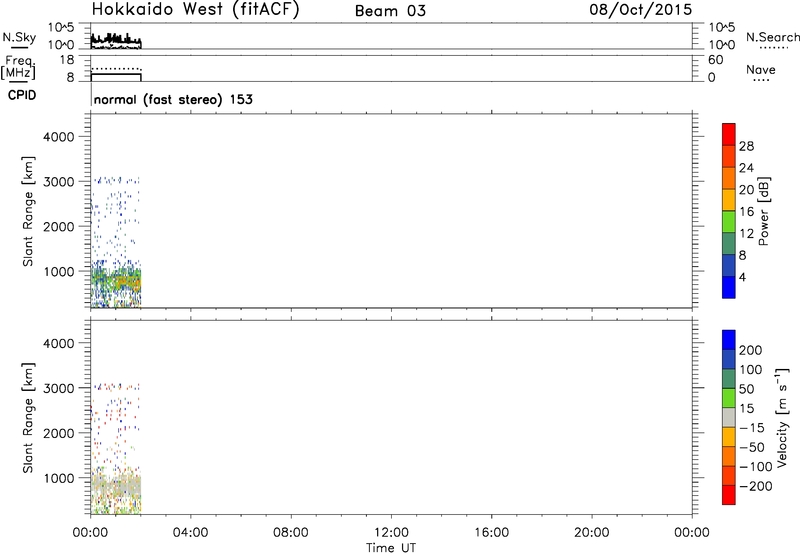This screenshot has height=554, width=800.
Task: Select the '4' value on Power scale
Action: coord(742,277)
